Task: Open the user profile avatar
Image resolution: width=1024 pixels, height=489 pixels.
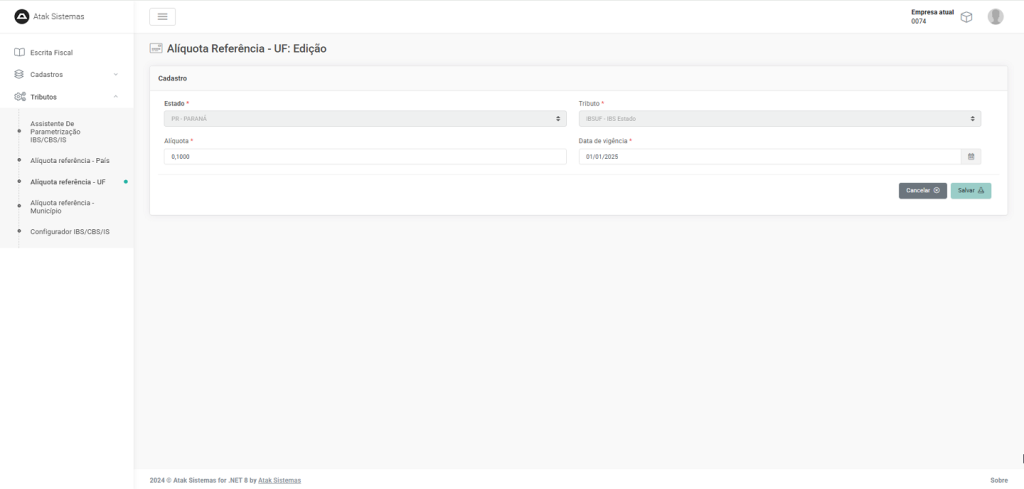Action: 995,17
